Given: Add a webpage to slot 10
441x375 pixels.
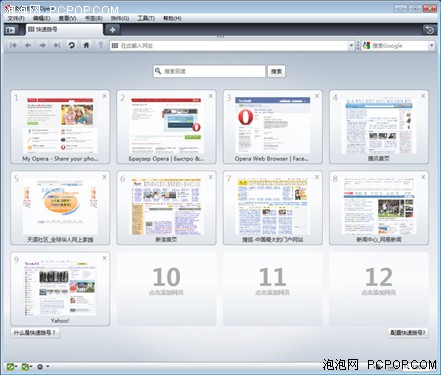Looking at the screenshot, I should (x=166, y=289).
